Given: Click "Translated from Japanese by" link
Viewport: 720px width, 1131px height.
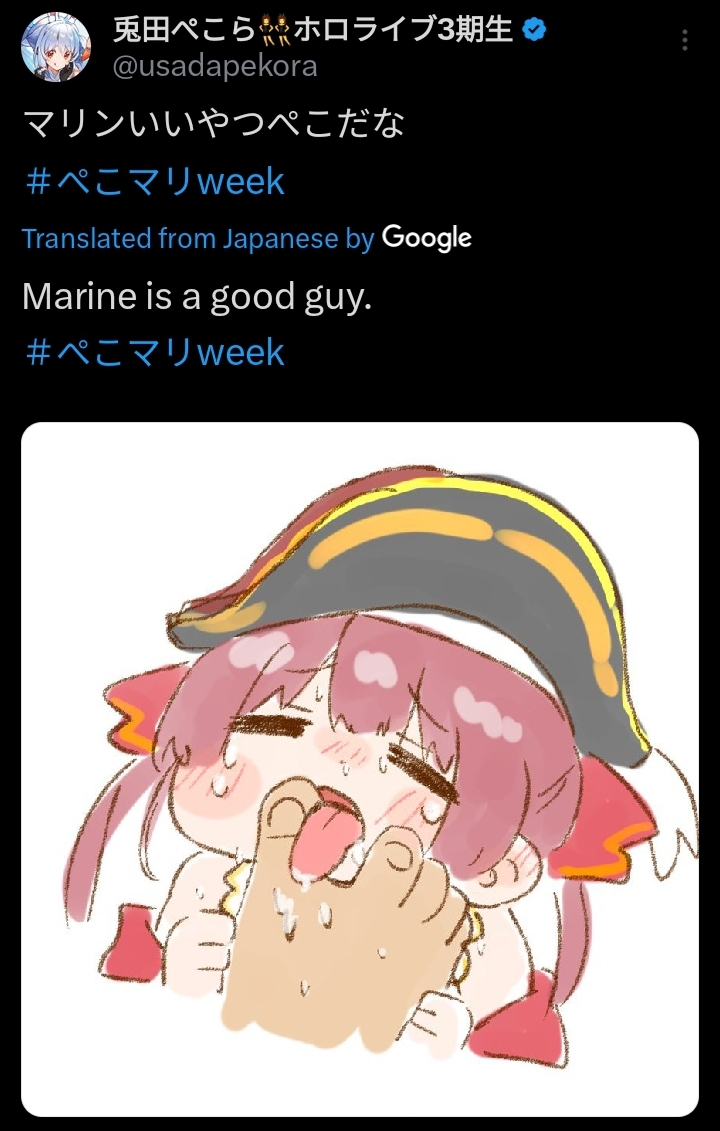Looking at the screenshot, I should [198, 239].
